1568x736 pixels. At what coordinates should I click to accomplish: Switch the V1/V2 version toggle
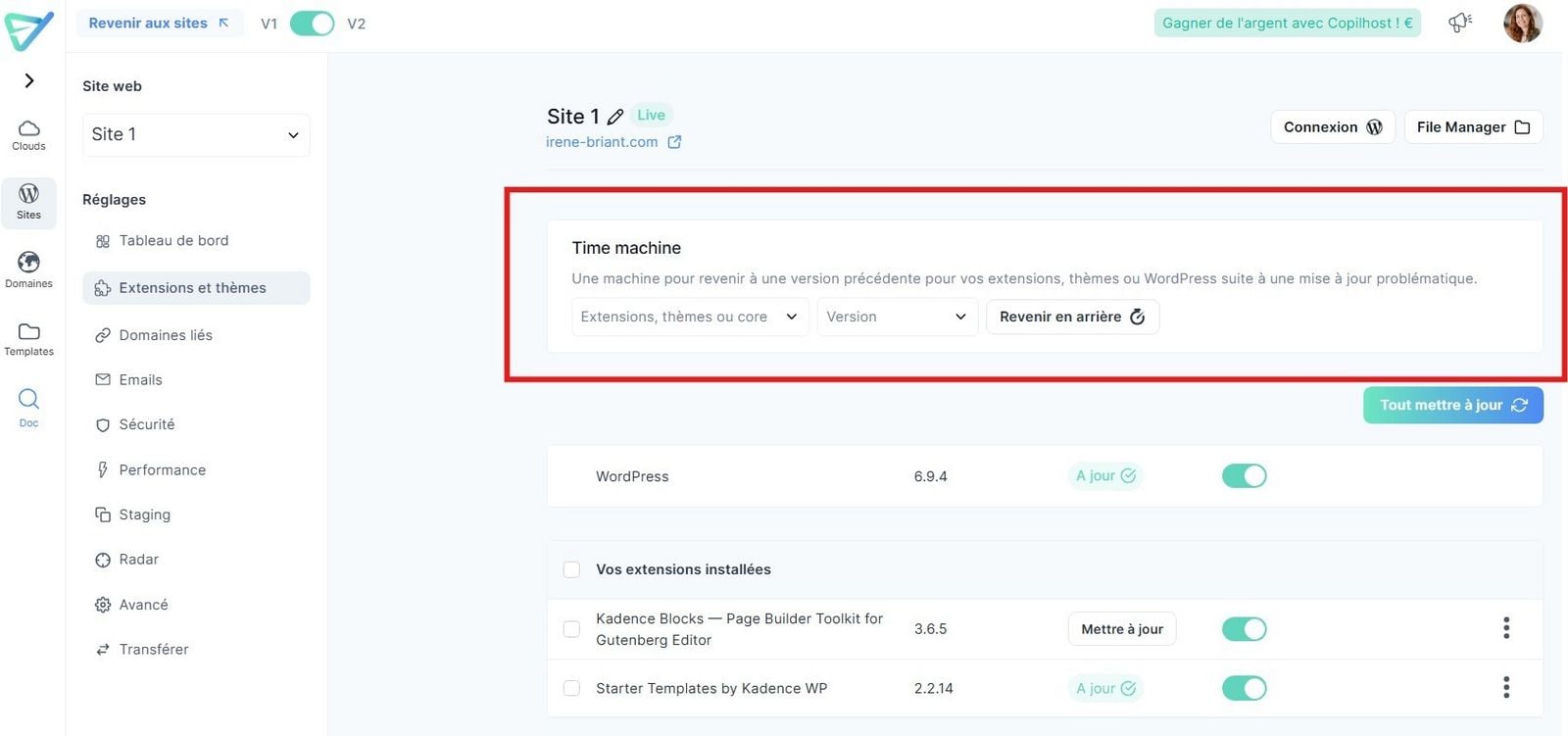[x=313, y=23]
